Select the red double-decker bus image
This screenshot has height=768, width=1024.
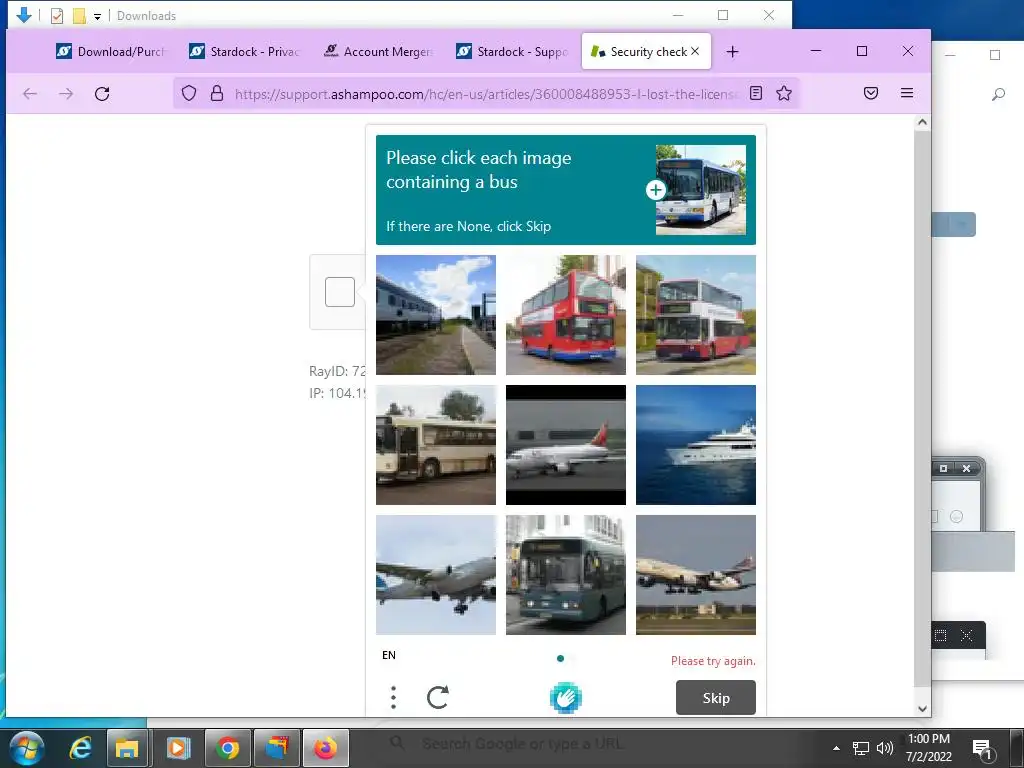566,315
